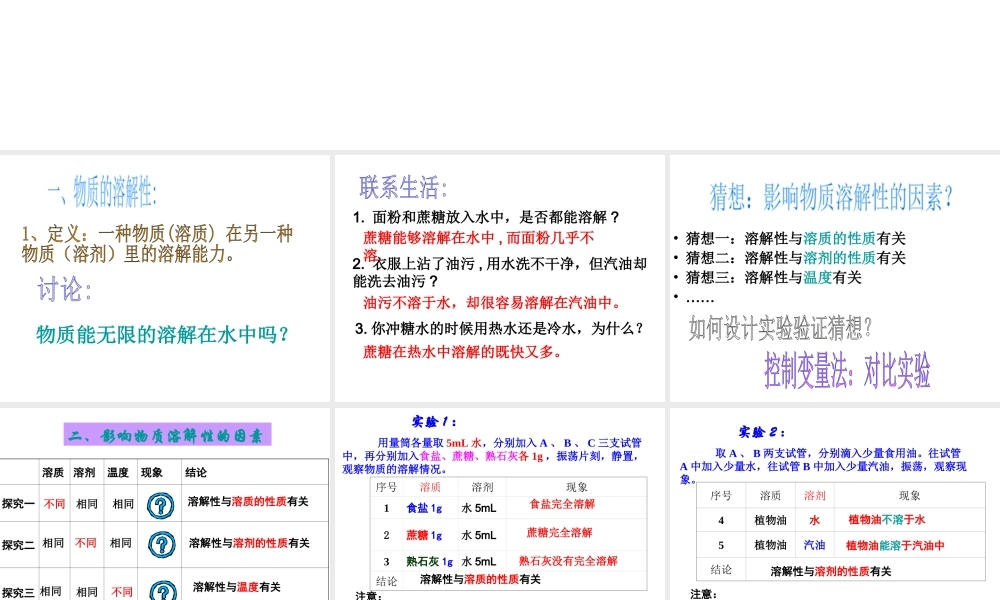This screenshot has height=600, width=1000.
Task: Click the purple text 控制变量法:对比实验
Action: (x=847, y=370)
